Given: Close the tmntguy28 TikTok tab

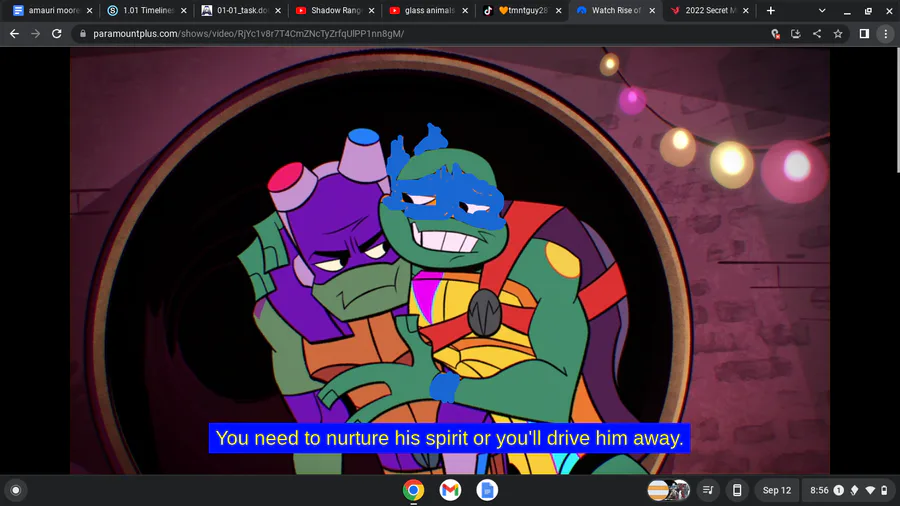Looking at the screenshot, I should tap(558, 10).
